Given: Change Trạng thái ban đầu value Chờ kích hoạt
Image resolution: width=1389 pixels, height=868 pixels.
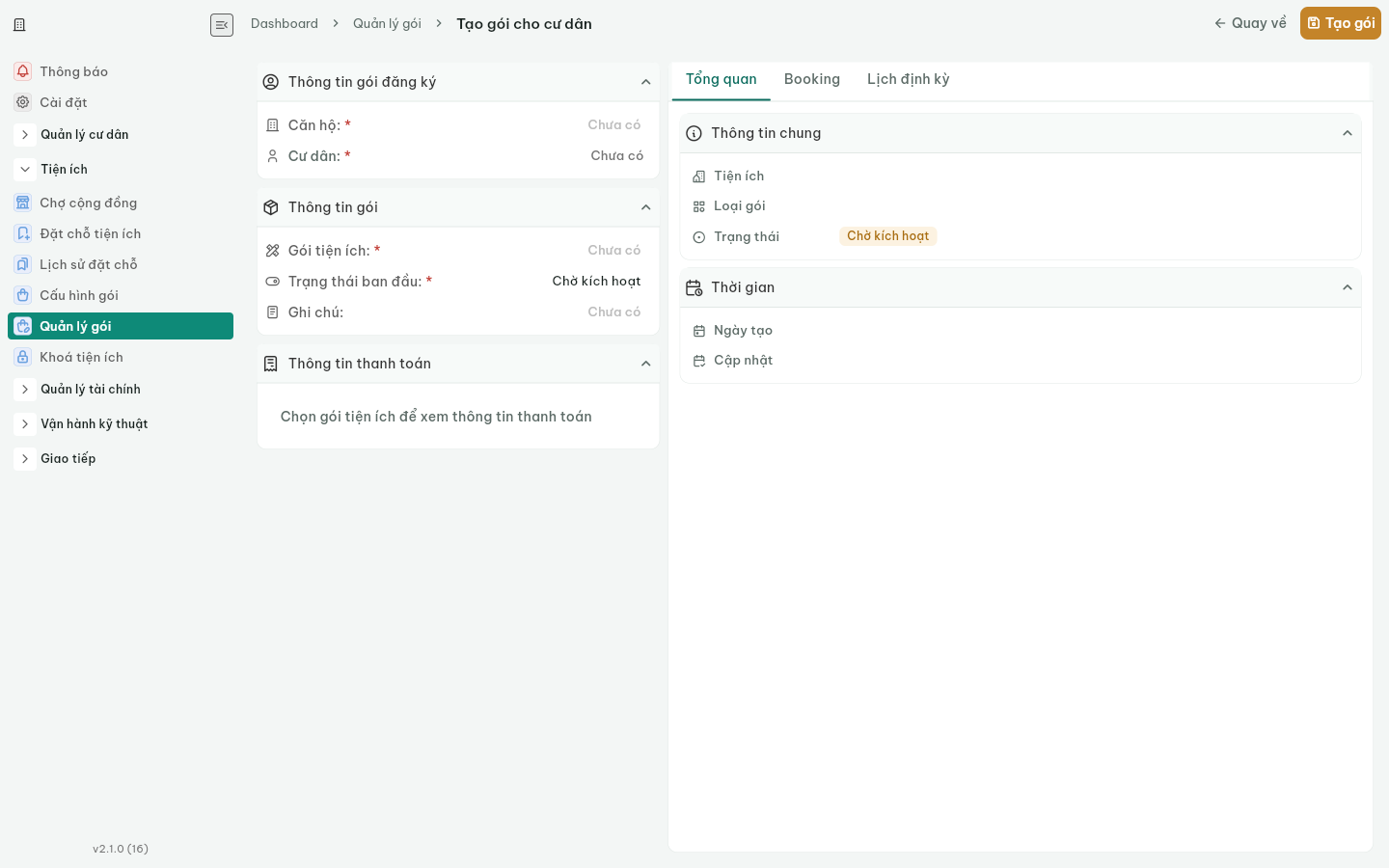Looking at the screenshot, I should [x=596, y=282].
